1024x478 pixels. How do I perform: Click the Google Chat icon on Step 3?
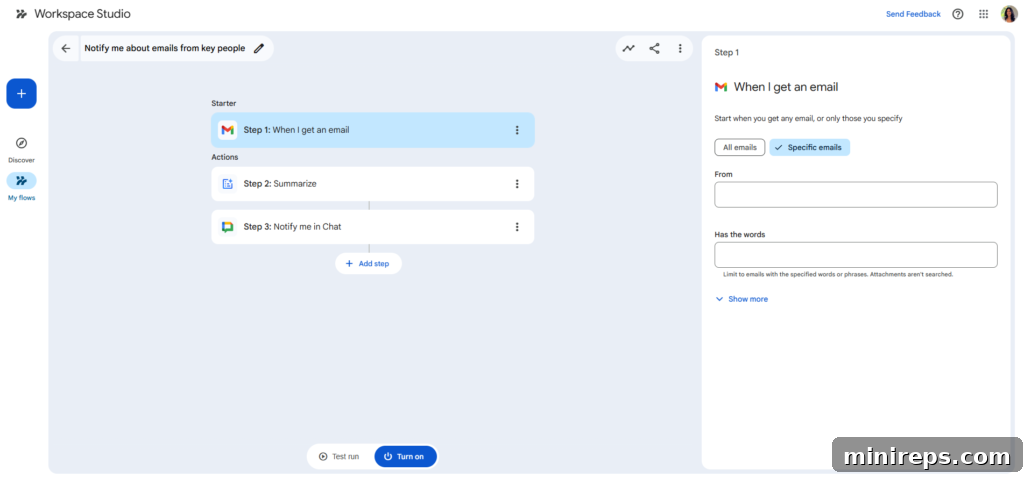(227, 227)
